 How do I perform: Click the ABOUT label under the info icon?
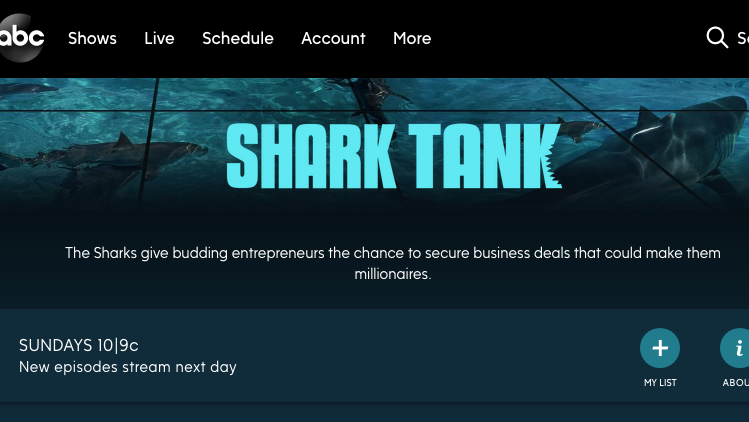(736, 382)
